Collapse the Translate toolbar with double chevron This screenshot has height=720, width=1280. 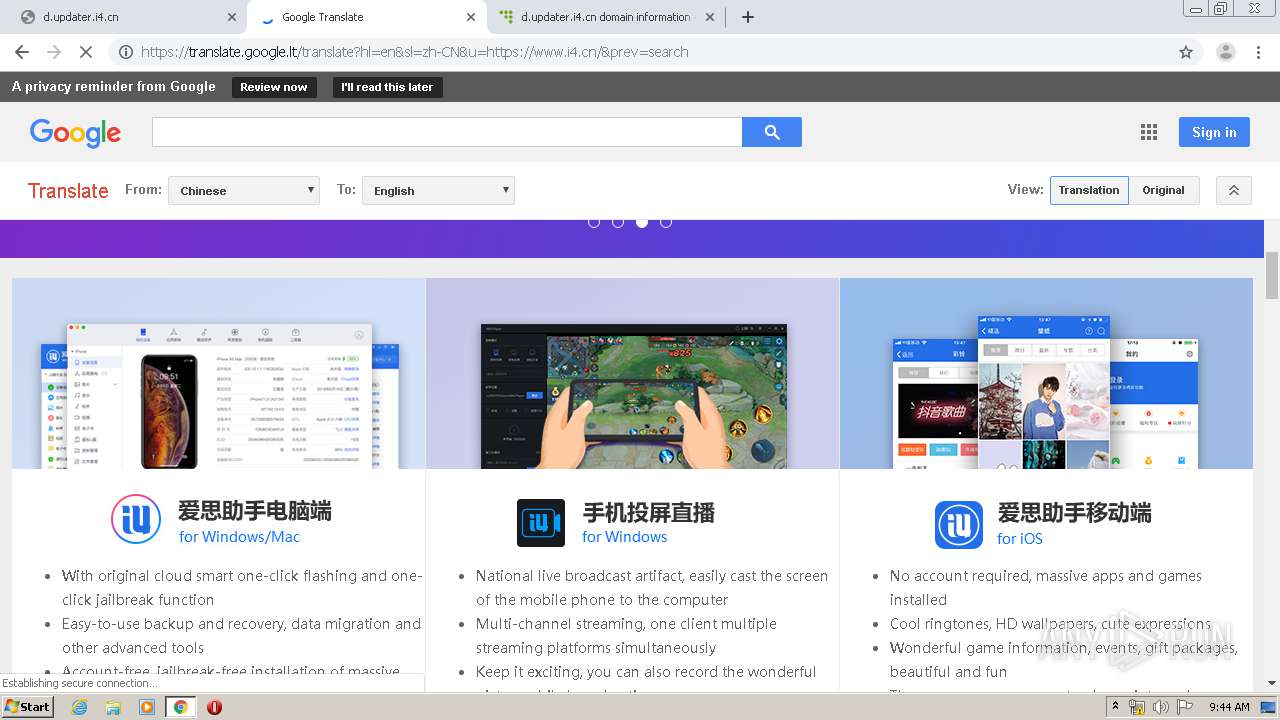pyautogui.click(x=1233, y=190)
